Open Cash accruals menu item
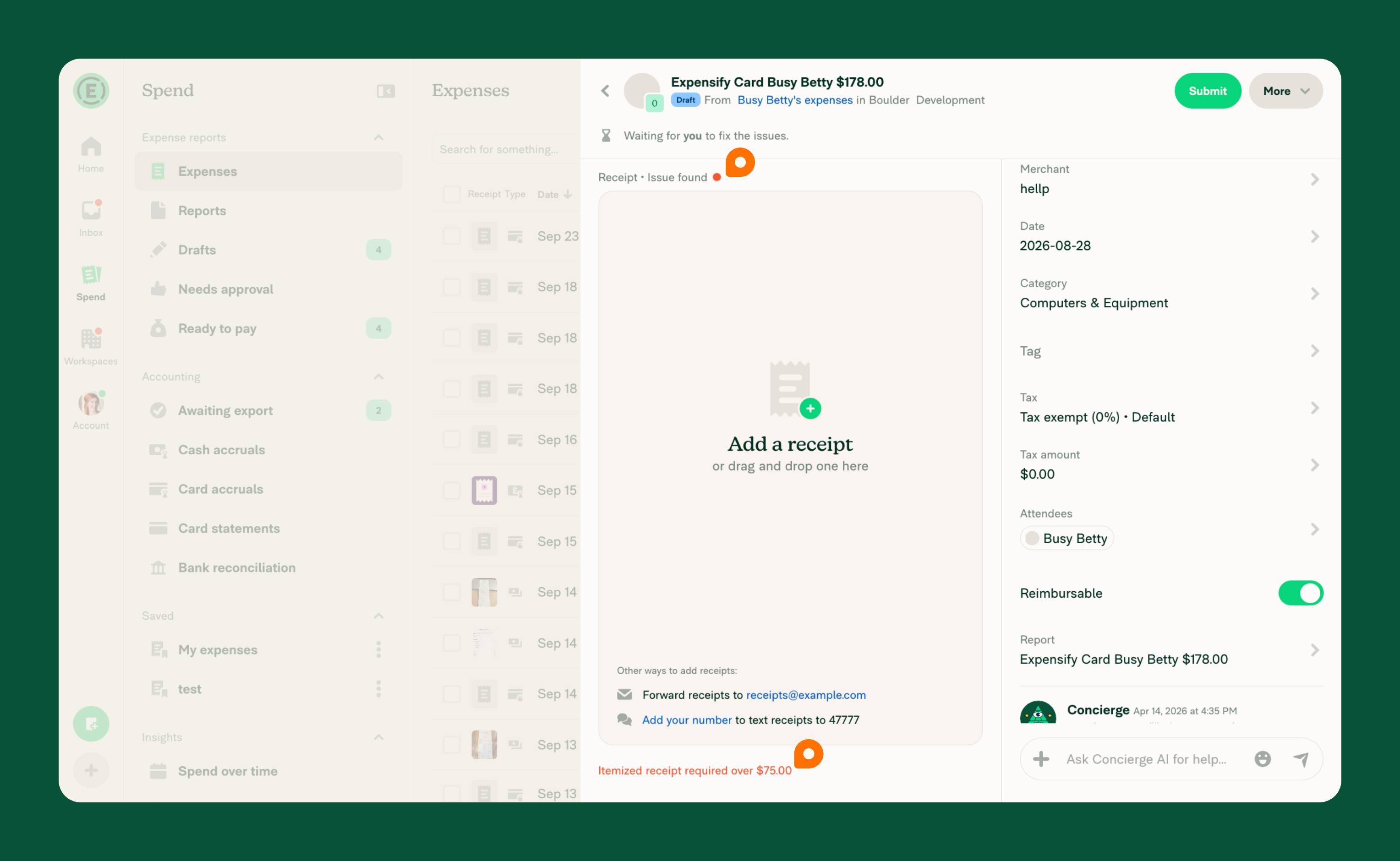 point(268,449)
